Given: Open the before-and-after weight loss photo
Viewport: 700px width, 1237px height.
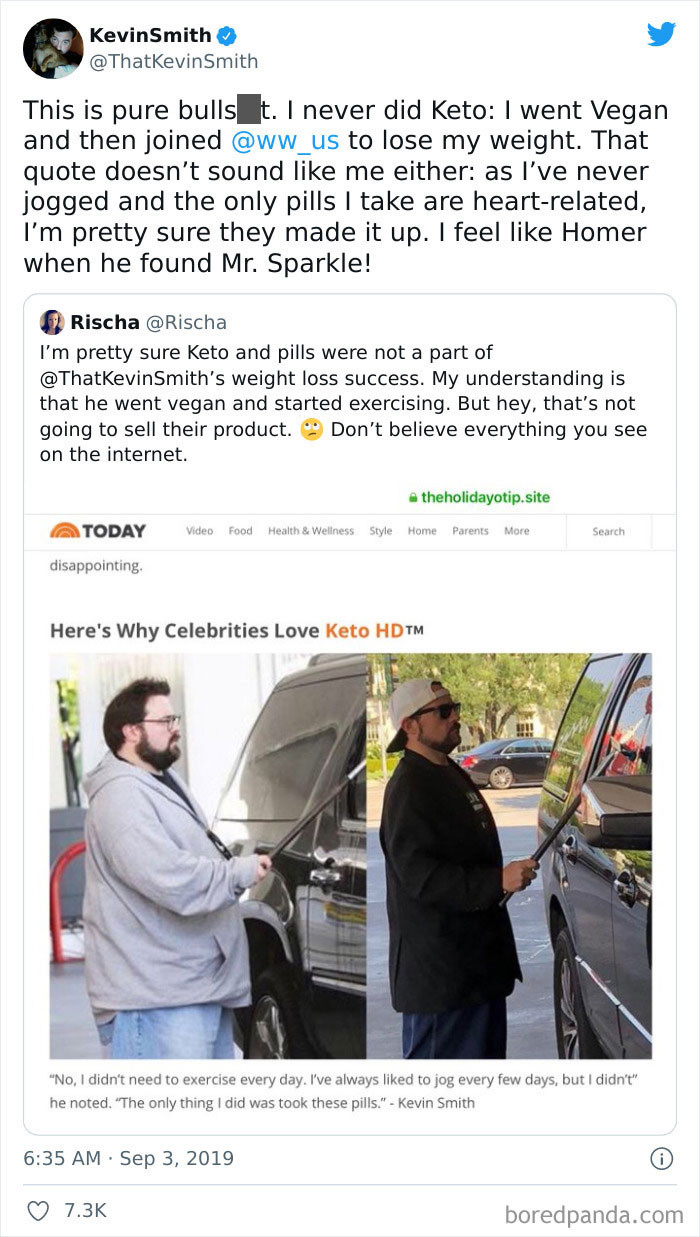Looking at the screenshot, I should tap(350, 855).
